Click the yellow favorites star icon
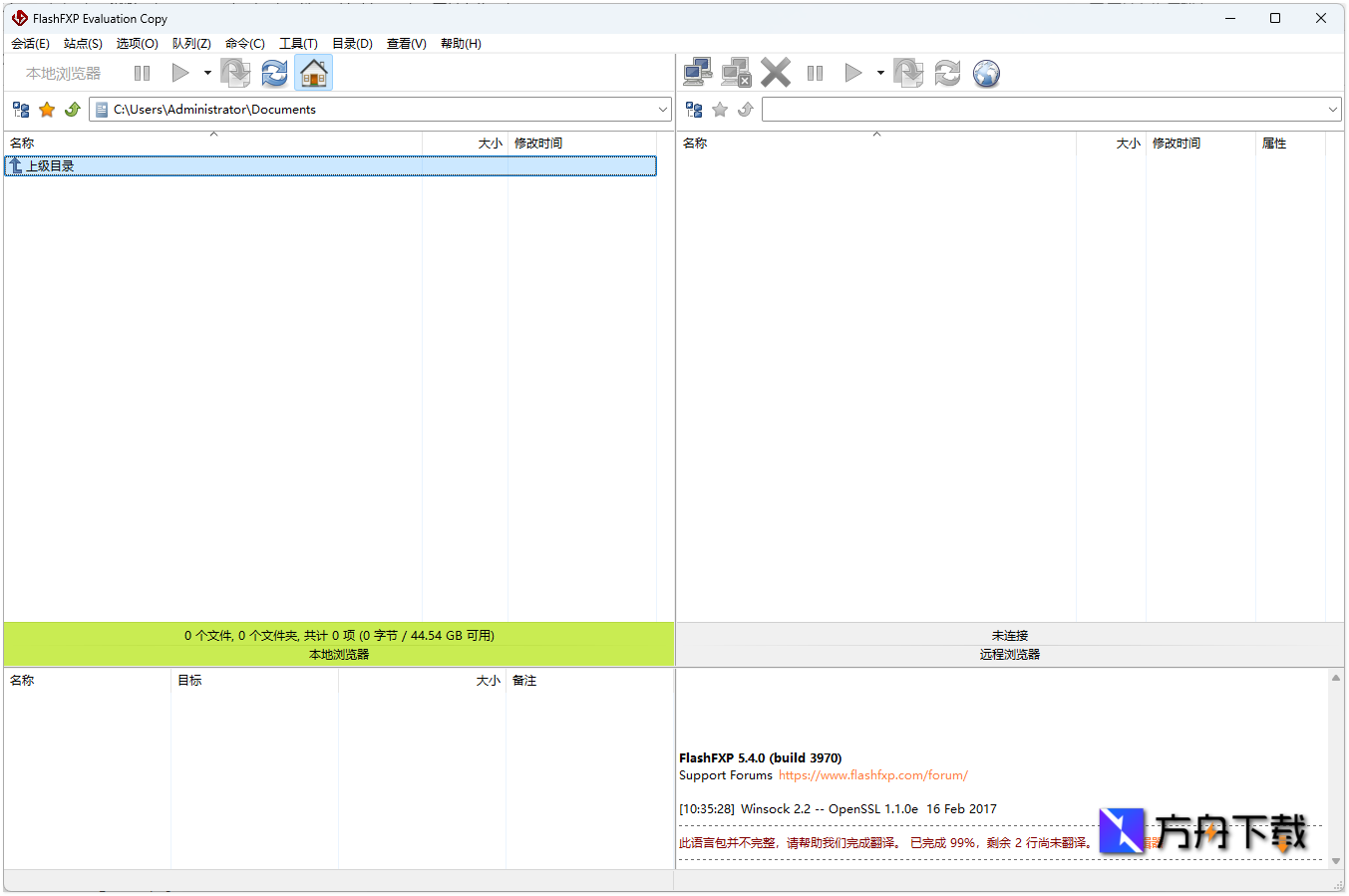Image resolution: width=1349 pixels, height=896 pixels. (x=47, y=110)
